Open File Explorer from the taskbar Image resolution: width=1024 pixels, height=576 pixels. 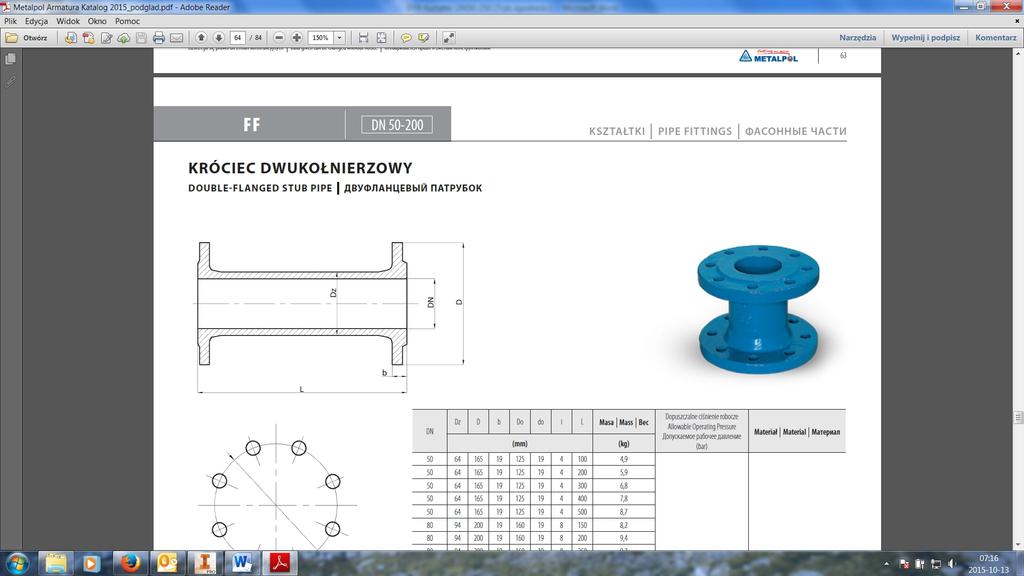coord(56,563)
